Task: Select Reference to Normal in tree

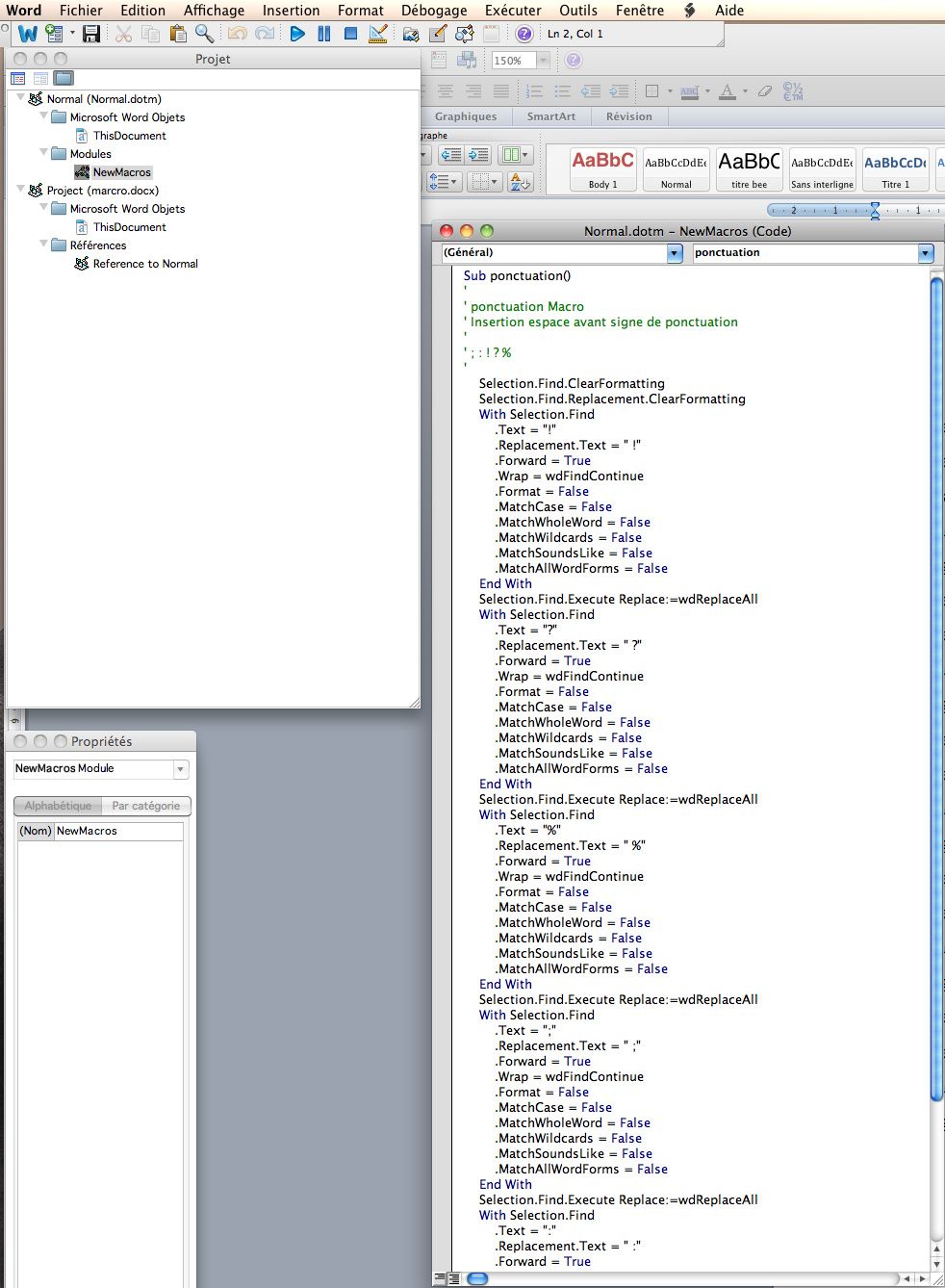Action: (144, 264)
